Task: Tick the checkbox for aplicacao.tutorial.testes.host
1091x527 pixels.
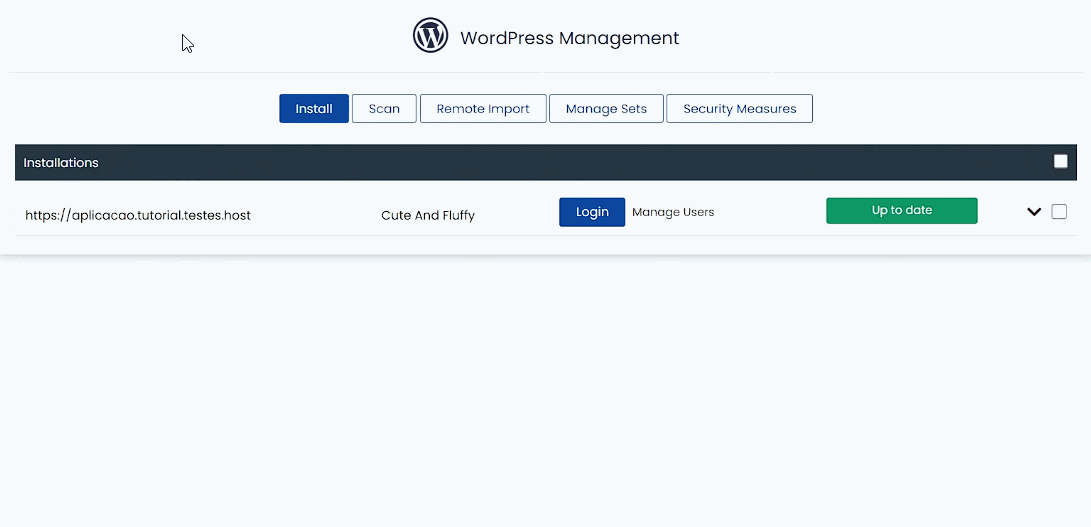Action: 1059,212
